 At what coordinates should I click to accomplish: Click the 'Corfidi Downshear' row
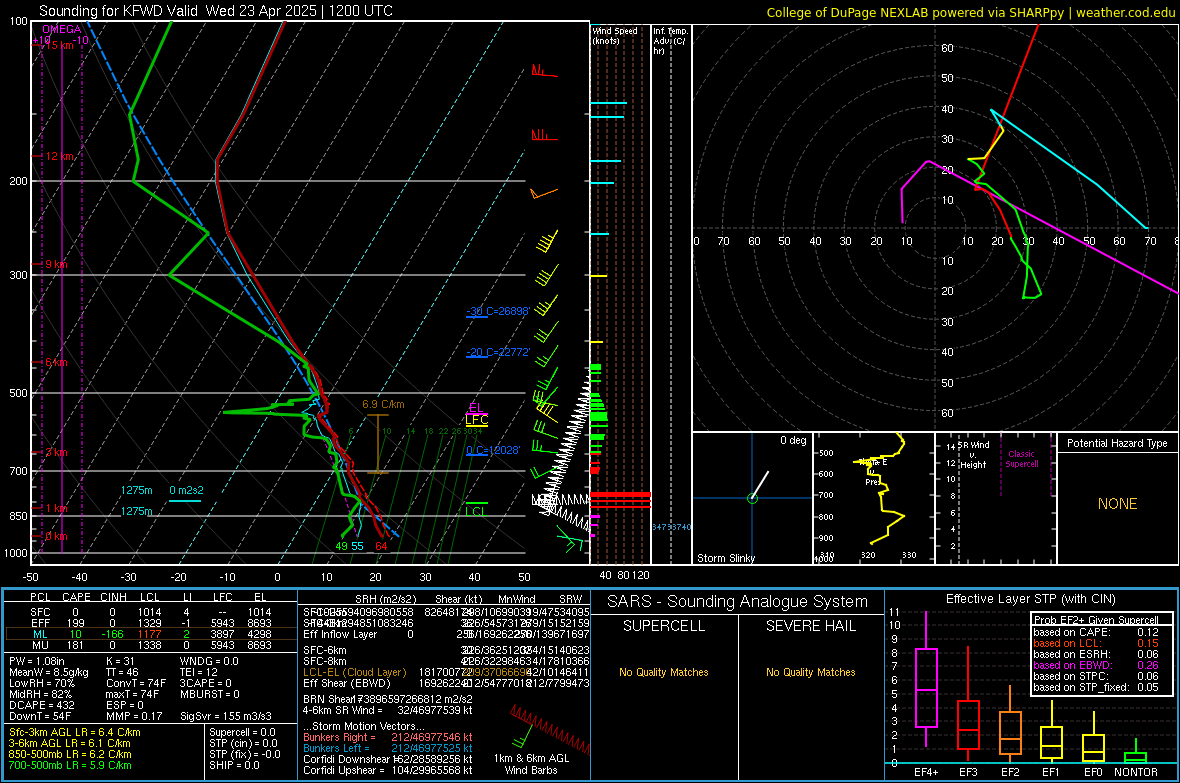click(388, 759)
